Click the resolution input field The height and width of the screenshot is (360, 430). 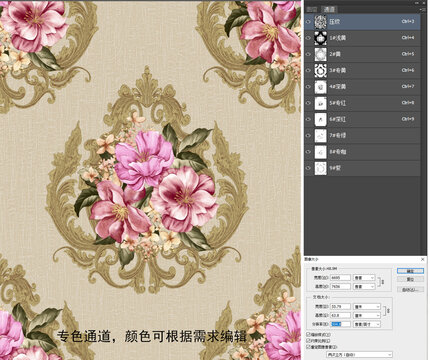pos(340,324)
